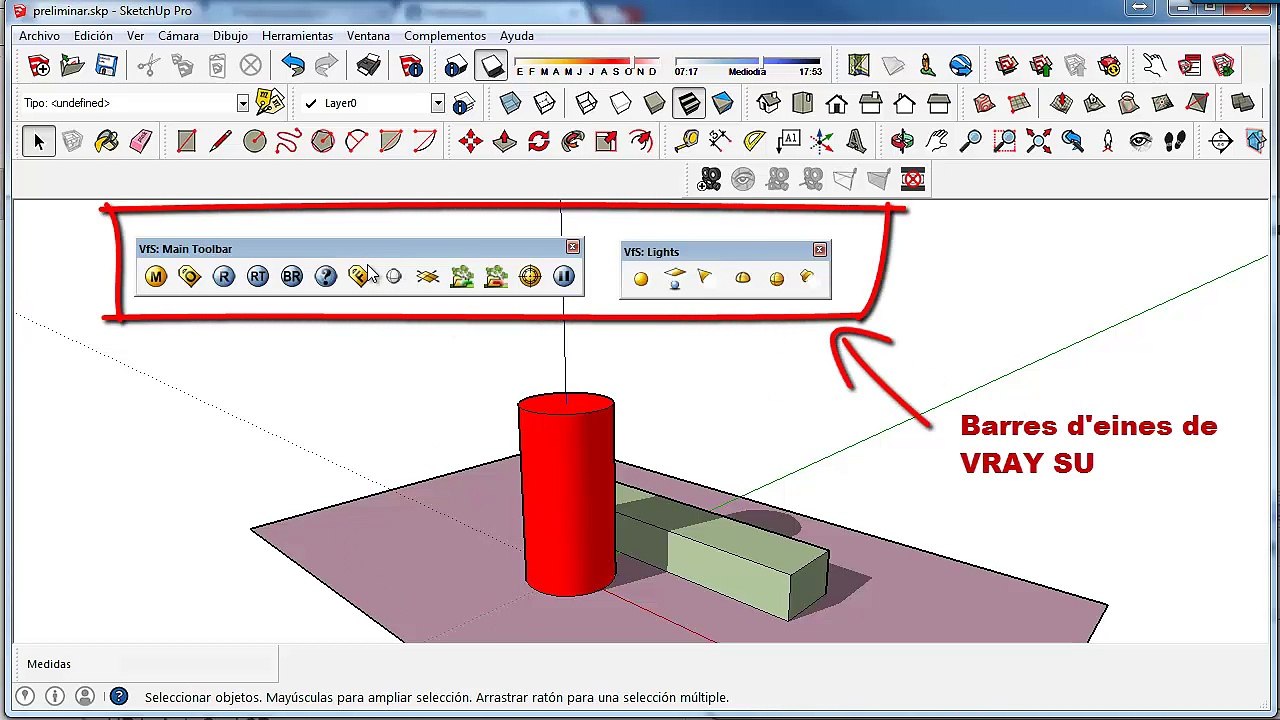
Task: Select the Look Around eye tool
Action: coord(1141,141)
